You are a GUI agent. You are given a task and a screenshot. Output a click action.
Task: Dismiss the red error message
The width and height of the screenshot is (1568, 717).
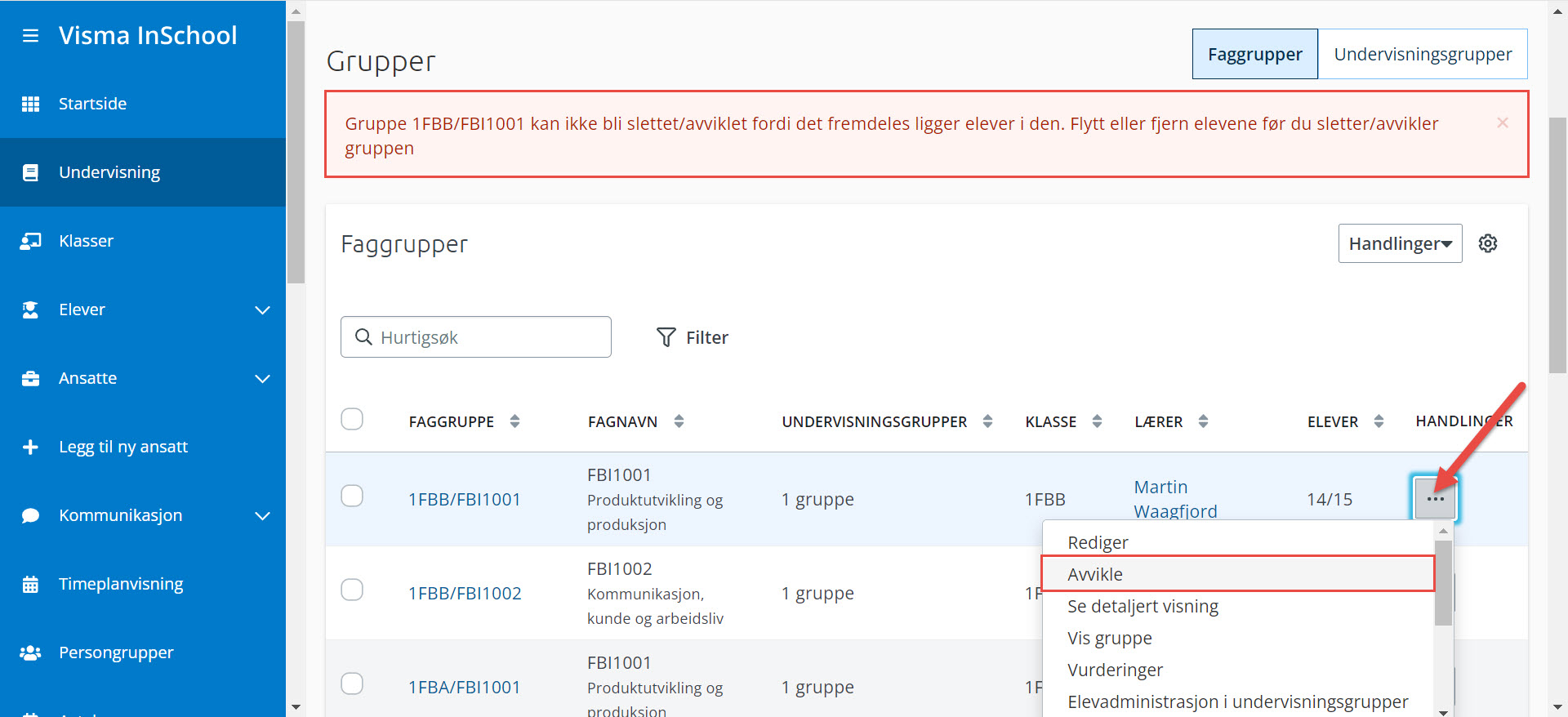click(x=1502, y=122)
